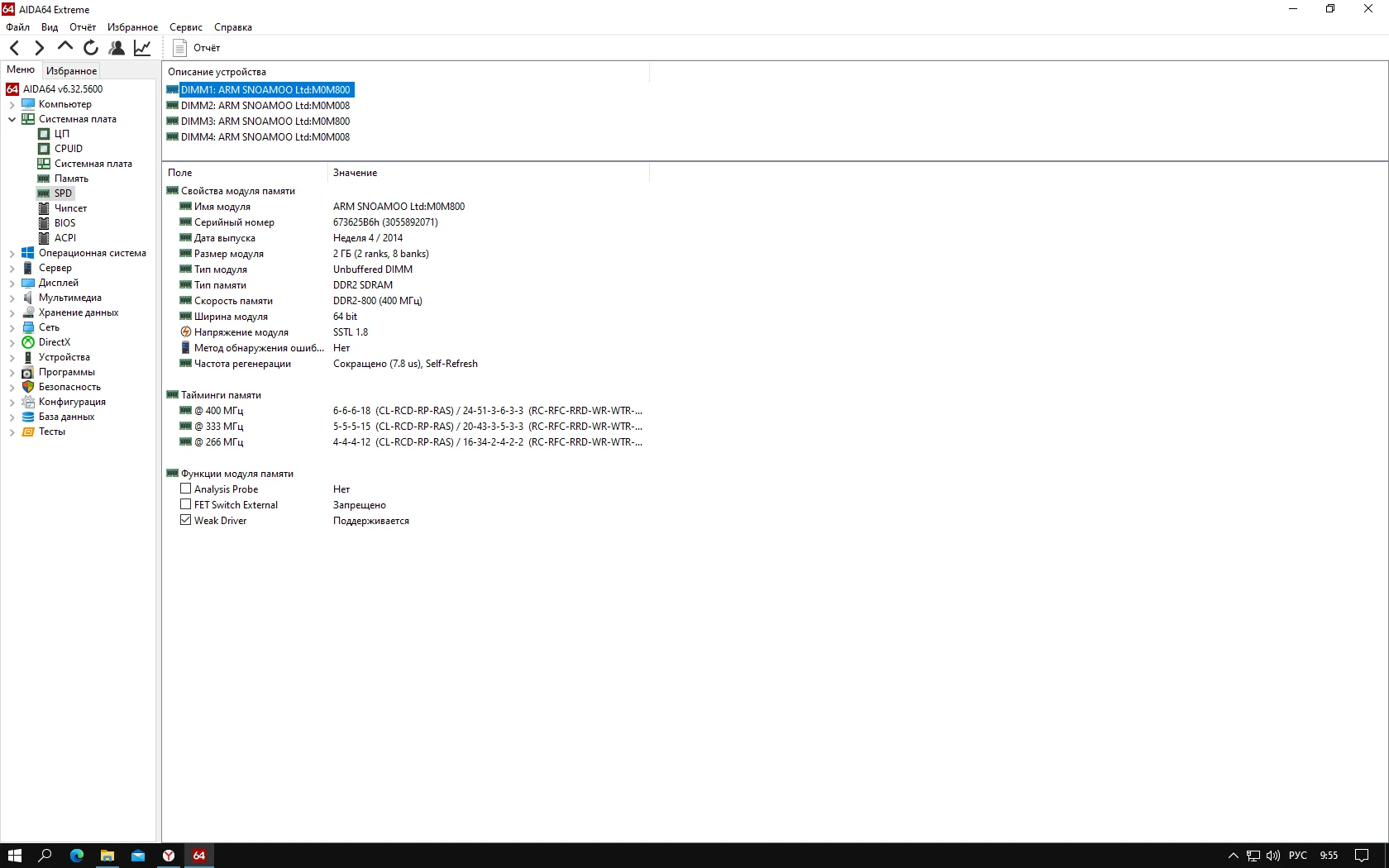Screen dimensions: 1389x868
Task: Select AIDA64 v6.32.5600 root tree node
Action: (55, 89)
